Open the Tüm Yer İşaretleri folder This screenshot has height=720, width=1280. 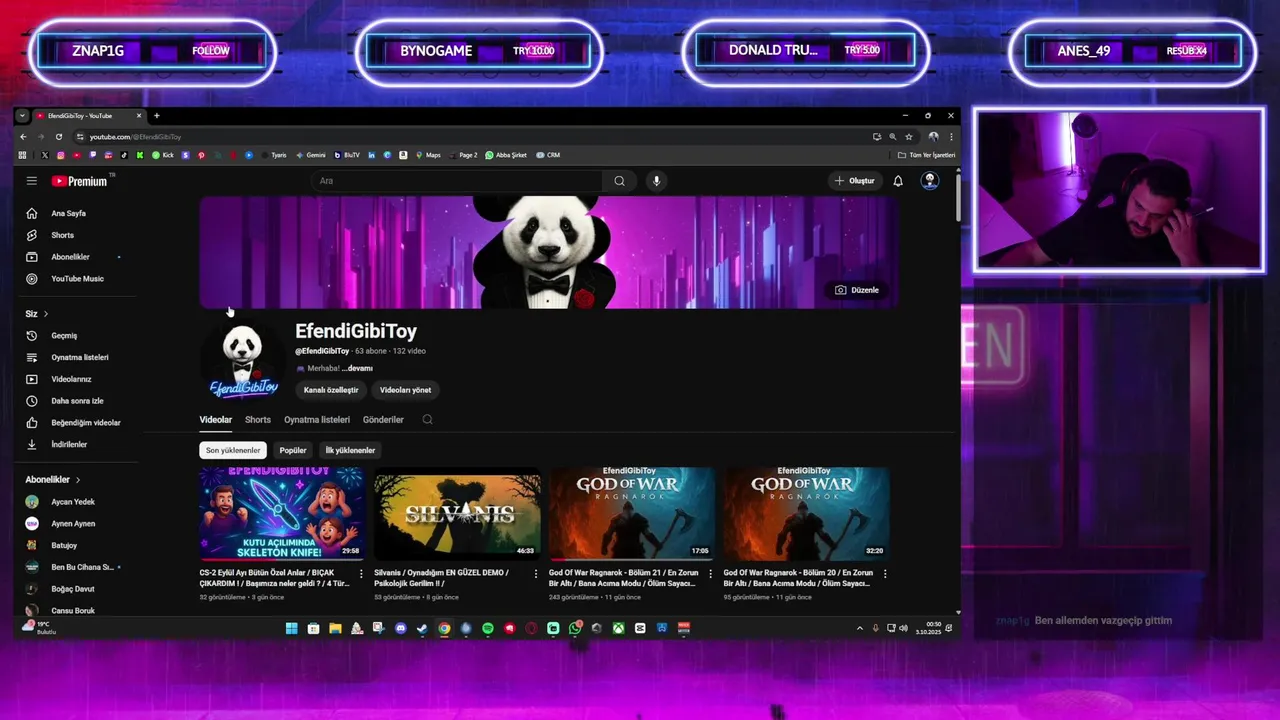(x=926, y=155)
